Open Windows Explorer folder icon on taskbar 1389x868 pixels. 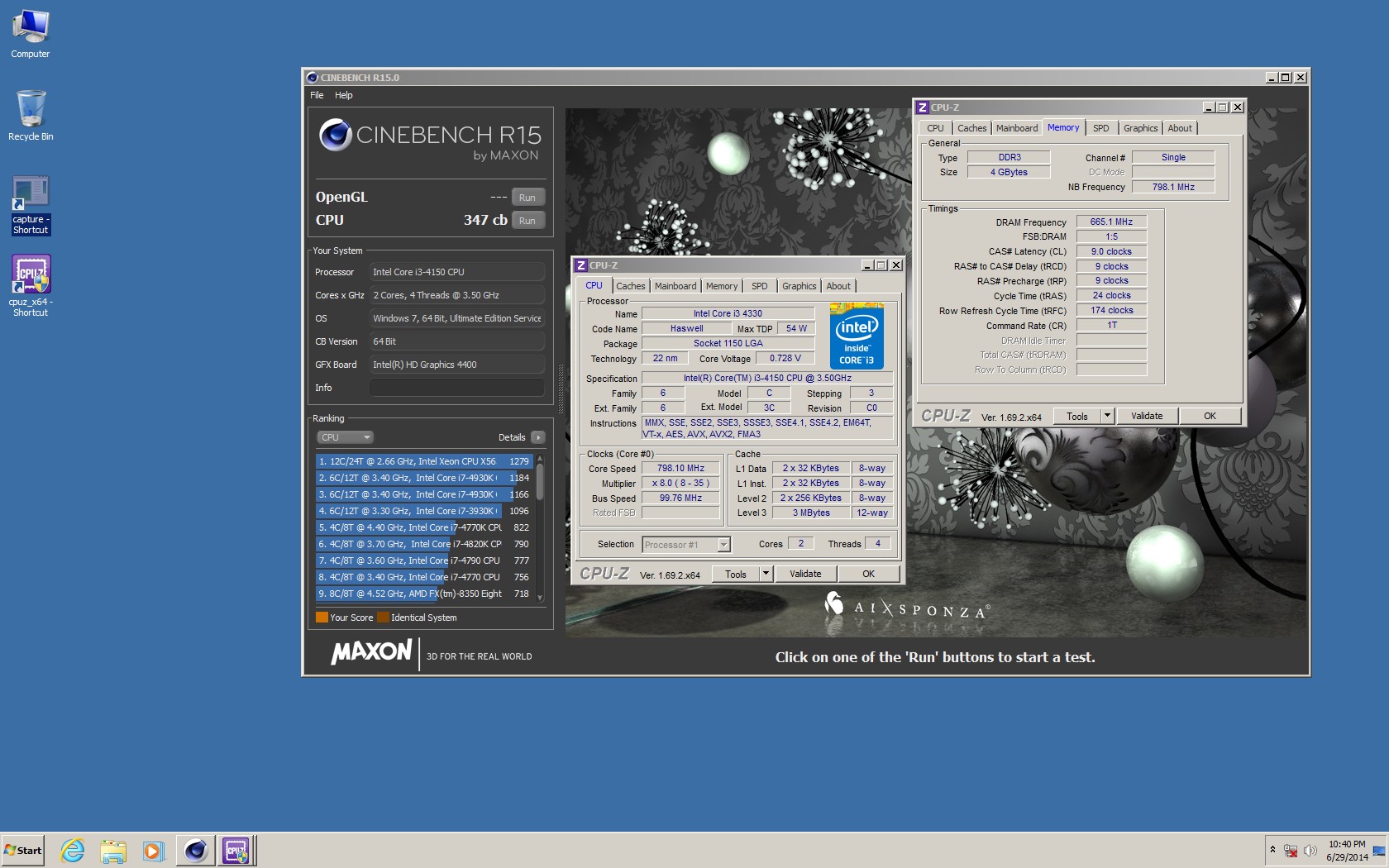coord(113,851)
